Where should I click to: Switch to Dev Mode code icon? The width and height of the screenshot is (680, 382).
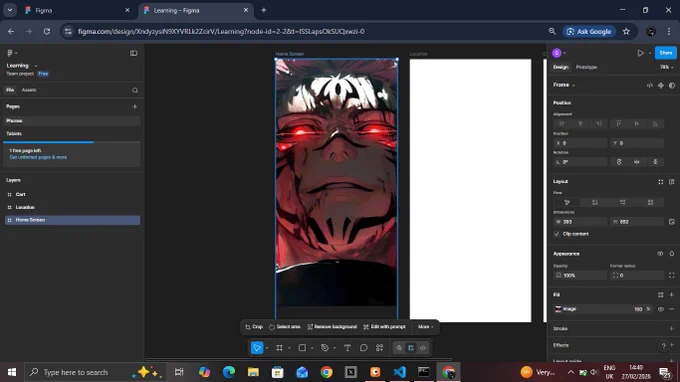423,348
